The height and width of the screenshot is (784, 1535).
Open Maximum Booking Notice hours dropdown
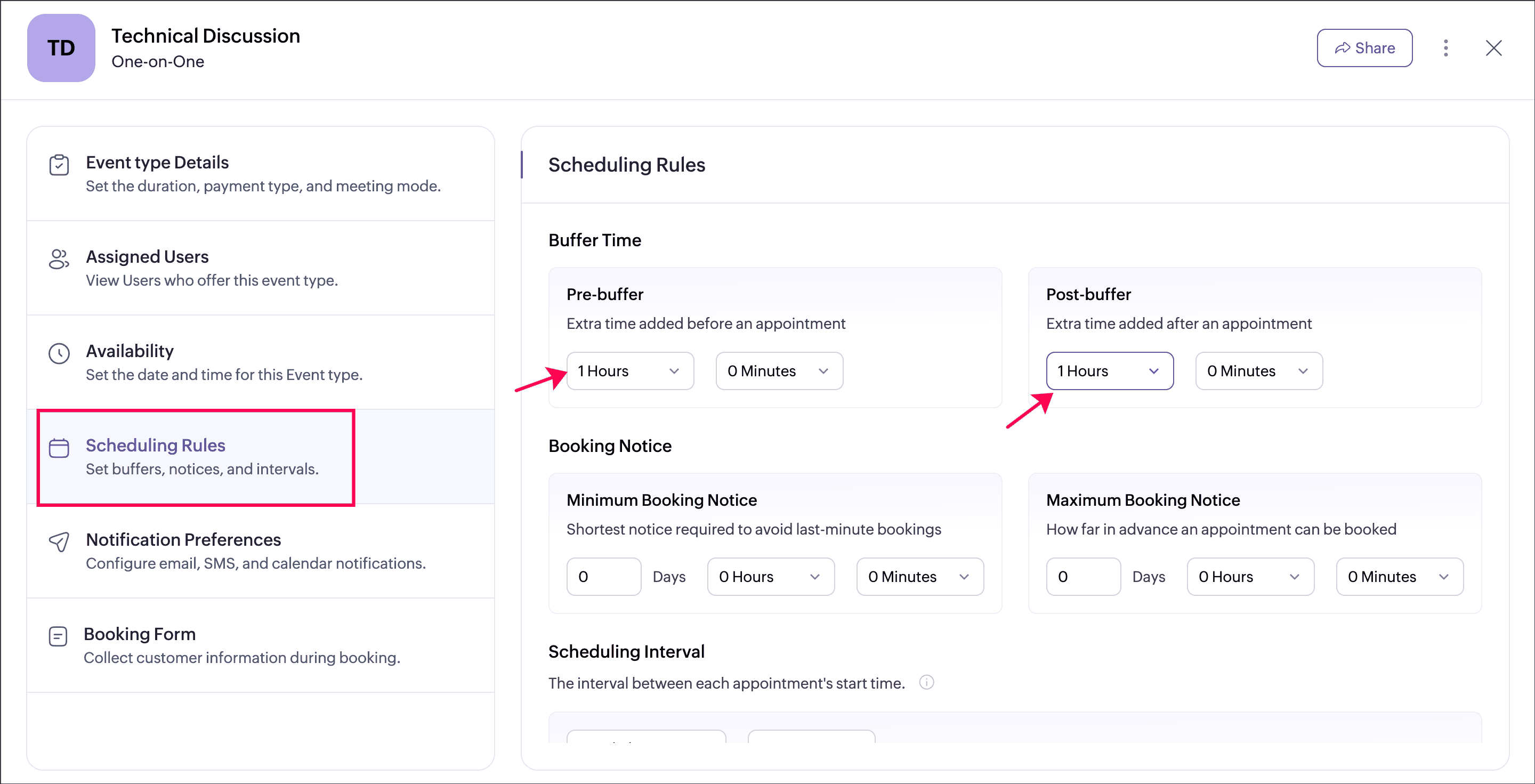pyautogui.click(x=1250, y=577)
